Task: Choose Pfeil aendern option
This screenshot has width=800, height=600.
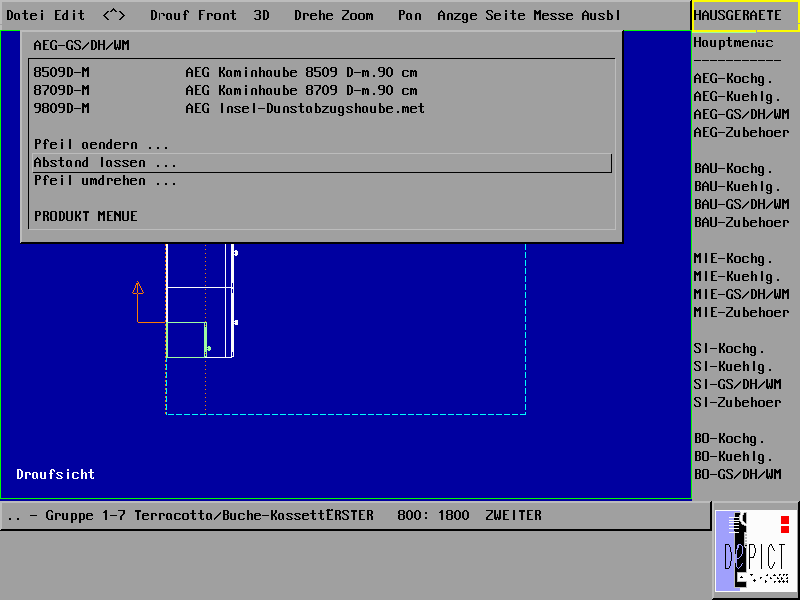Action: point(321,144)
